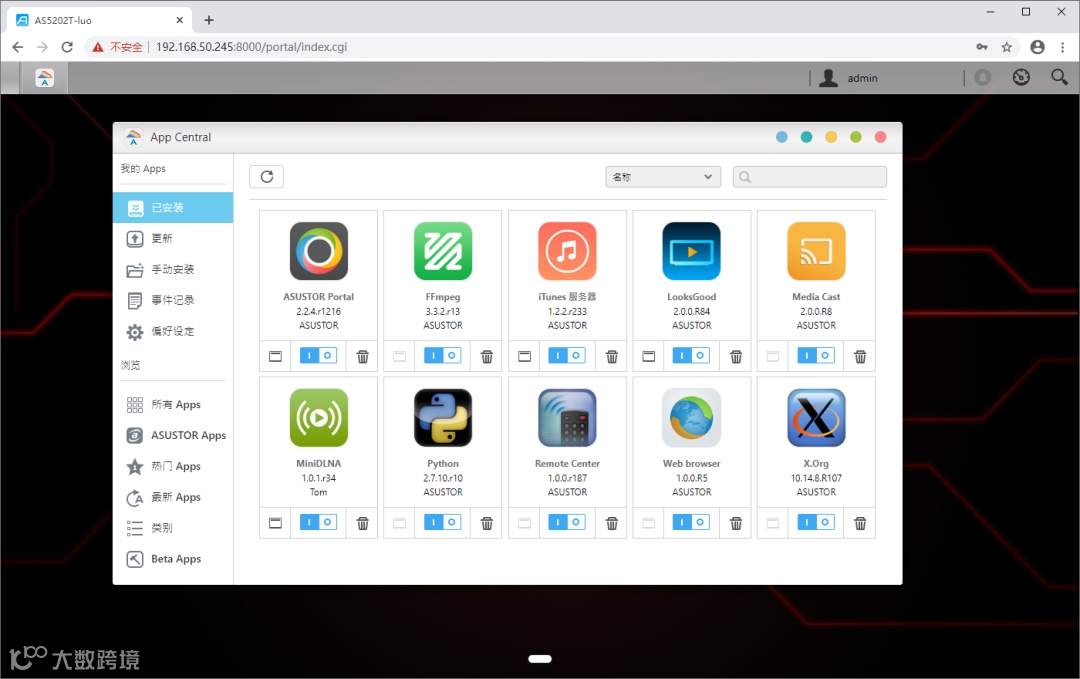Disable the iTunes server switch
Screen dimensions: 1080x679
[x=567, y=355]
